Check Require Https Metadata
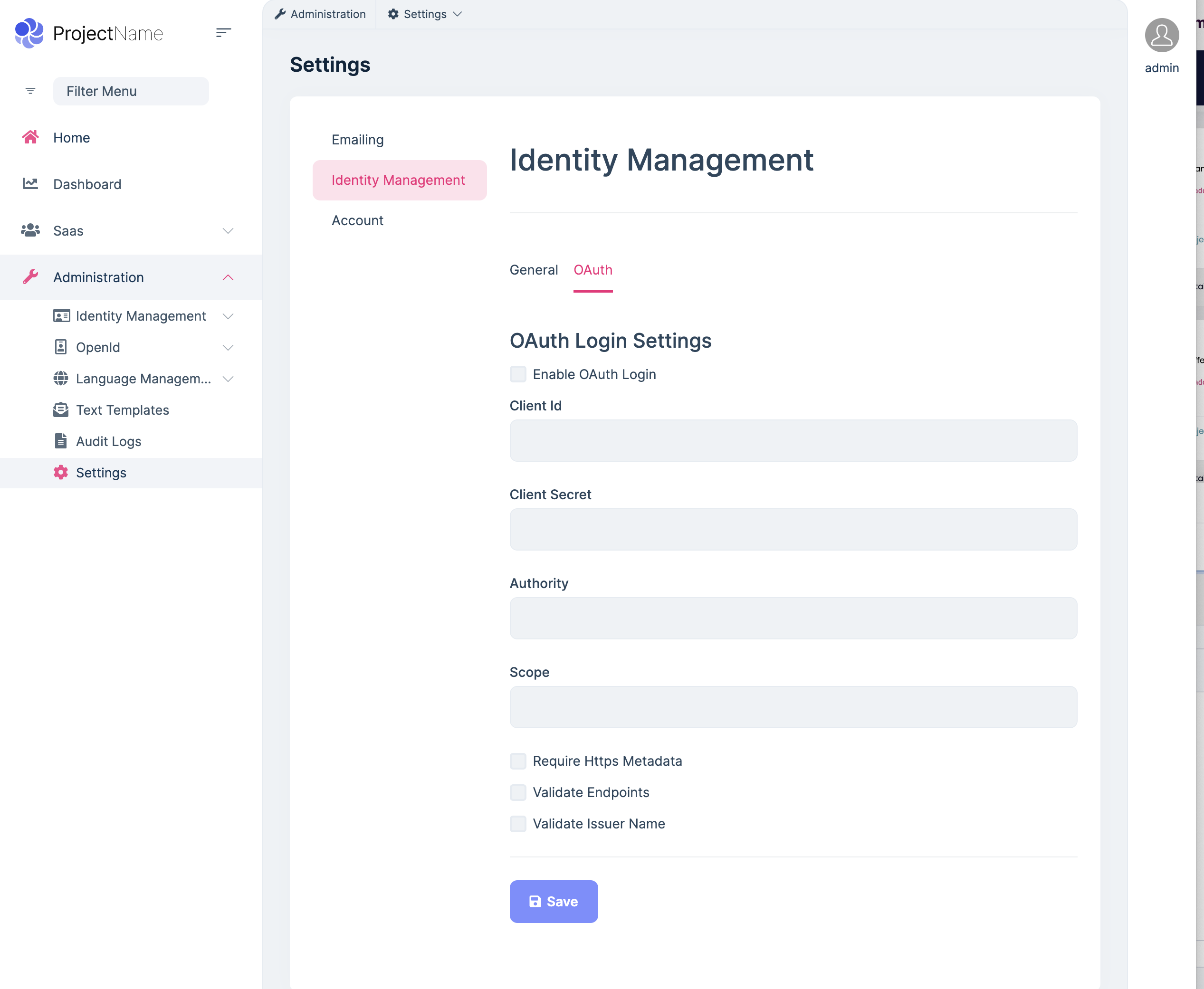Screen dimensions: 1204x989 click(x=518, y=761)
